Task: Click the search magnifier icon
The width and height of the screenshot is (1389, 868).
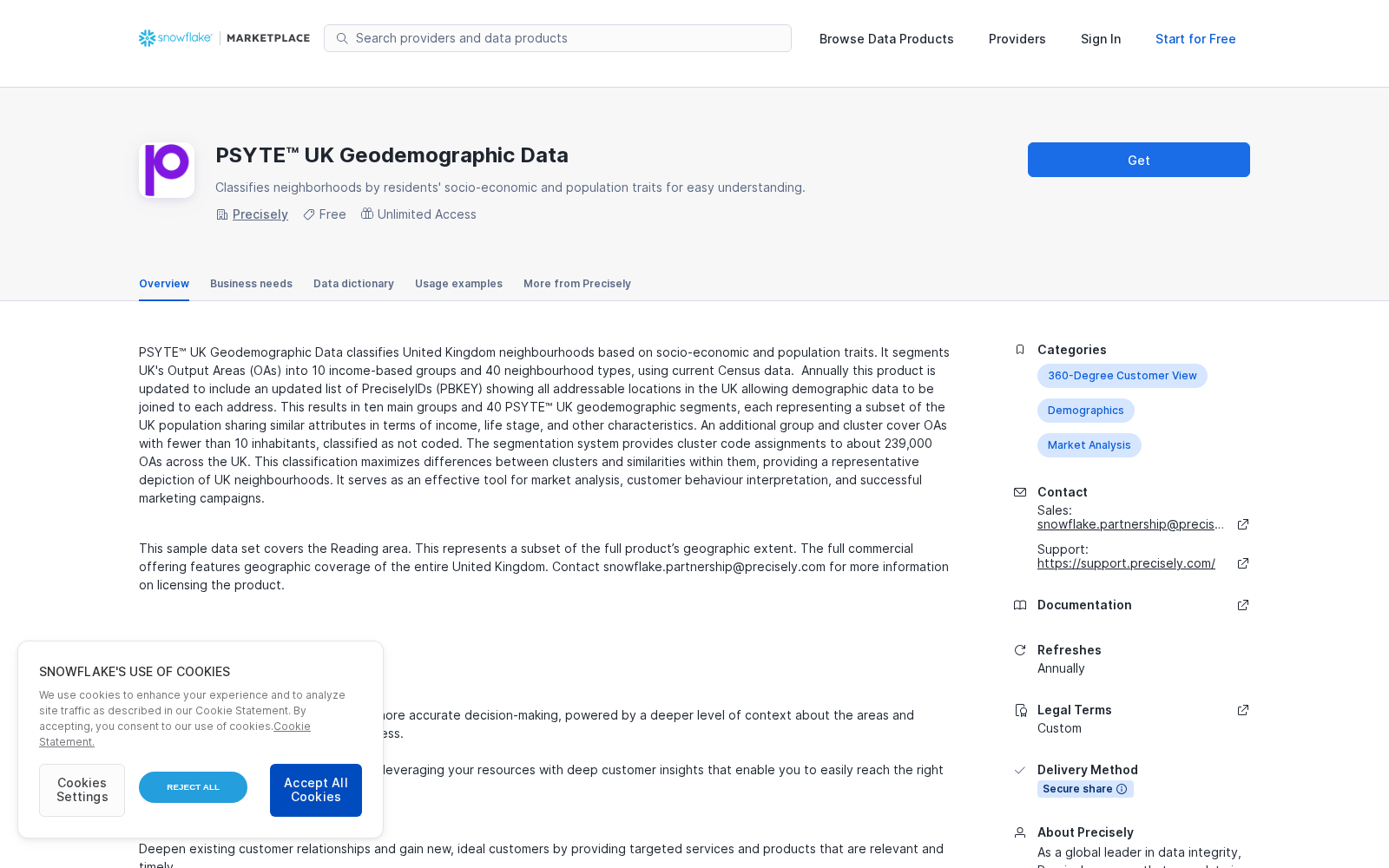Action: tap(342, 38)
